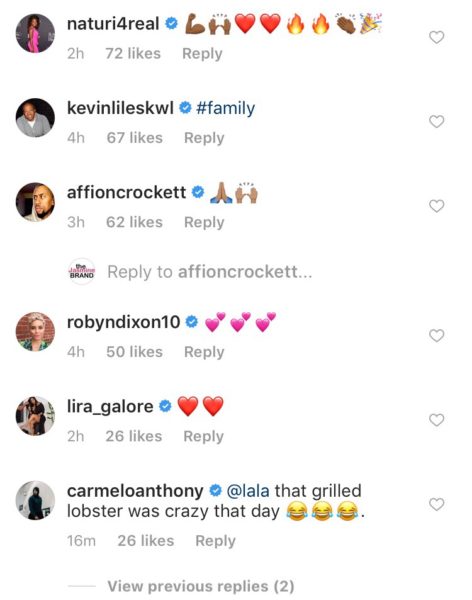
Task: Open carmeloanthony's profile avatar
Action: (x=35, y=500)
